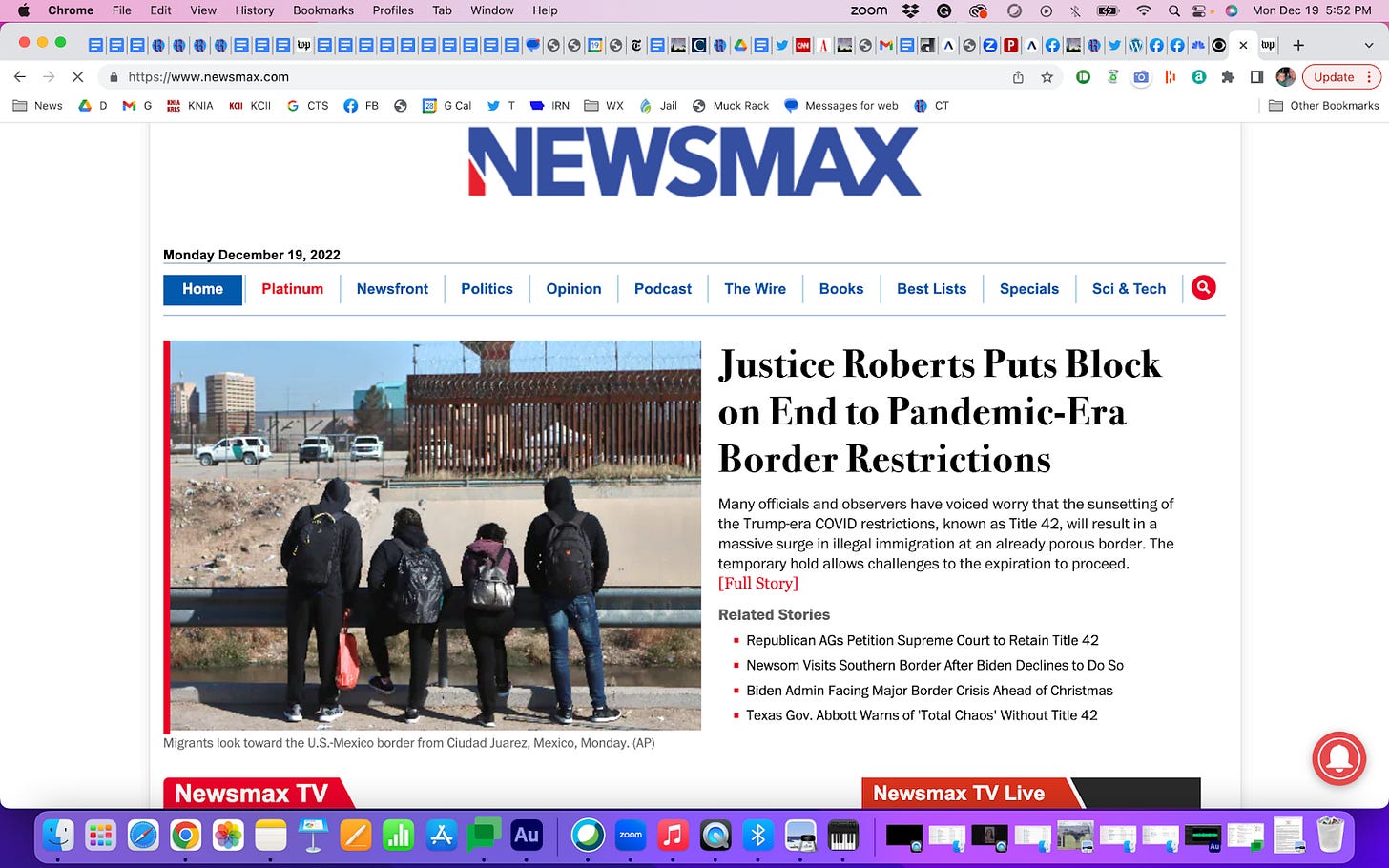This screenshot has width=1389, height=868.
Task: Open the share icon in address bar
Action: pos(1018,77)
